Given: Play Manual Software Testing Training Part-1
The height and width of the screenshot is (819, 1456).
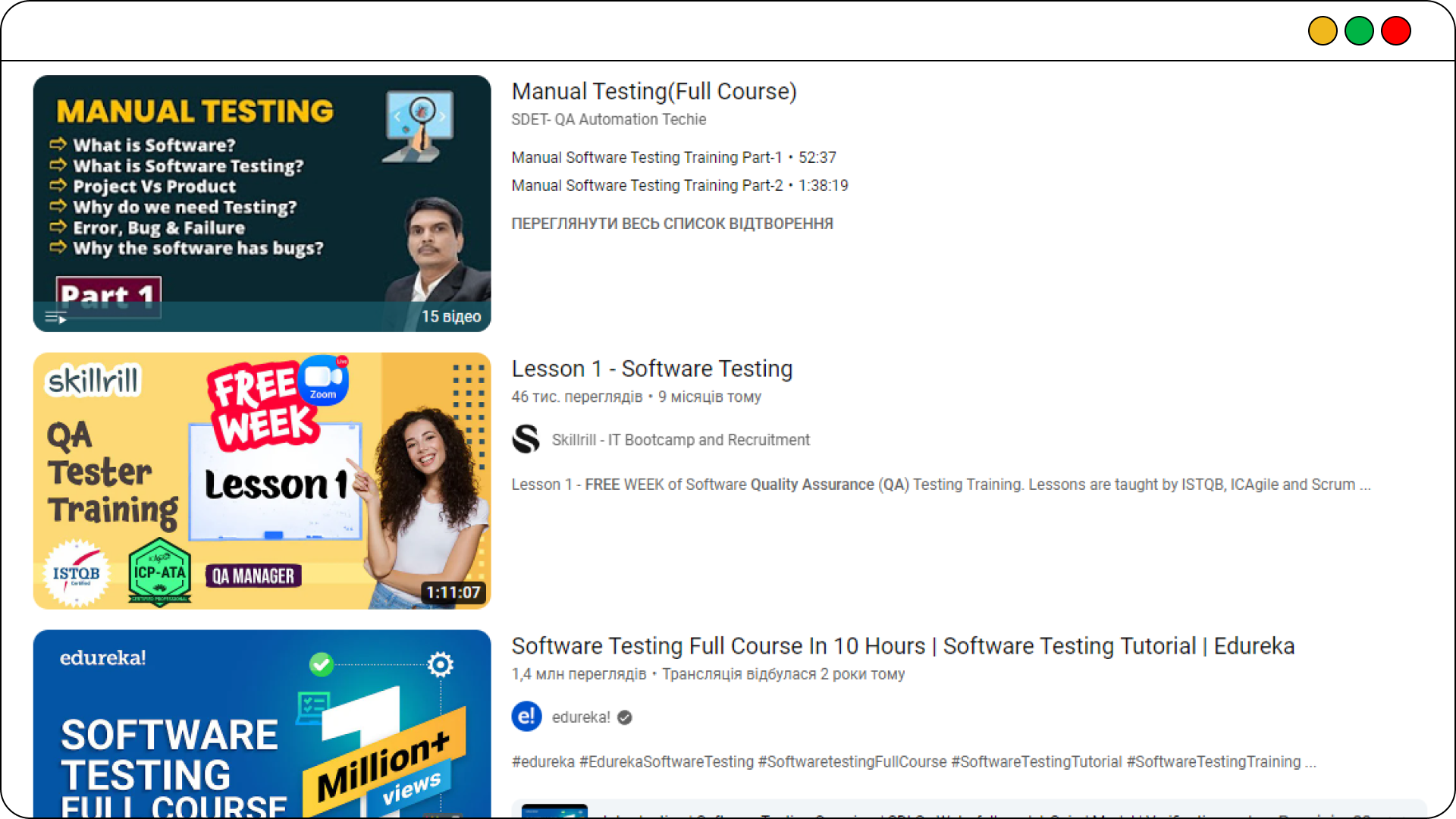Looking at the screenshot, I should (x=673, y=158).
